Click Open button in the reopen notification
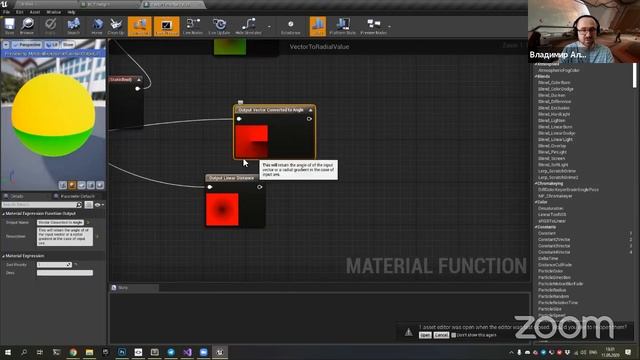 tap(425, 335)
